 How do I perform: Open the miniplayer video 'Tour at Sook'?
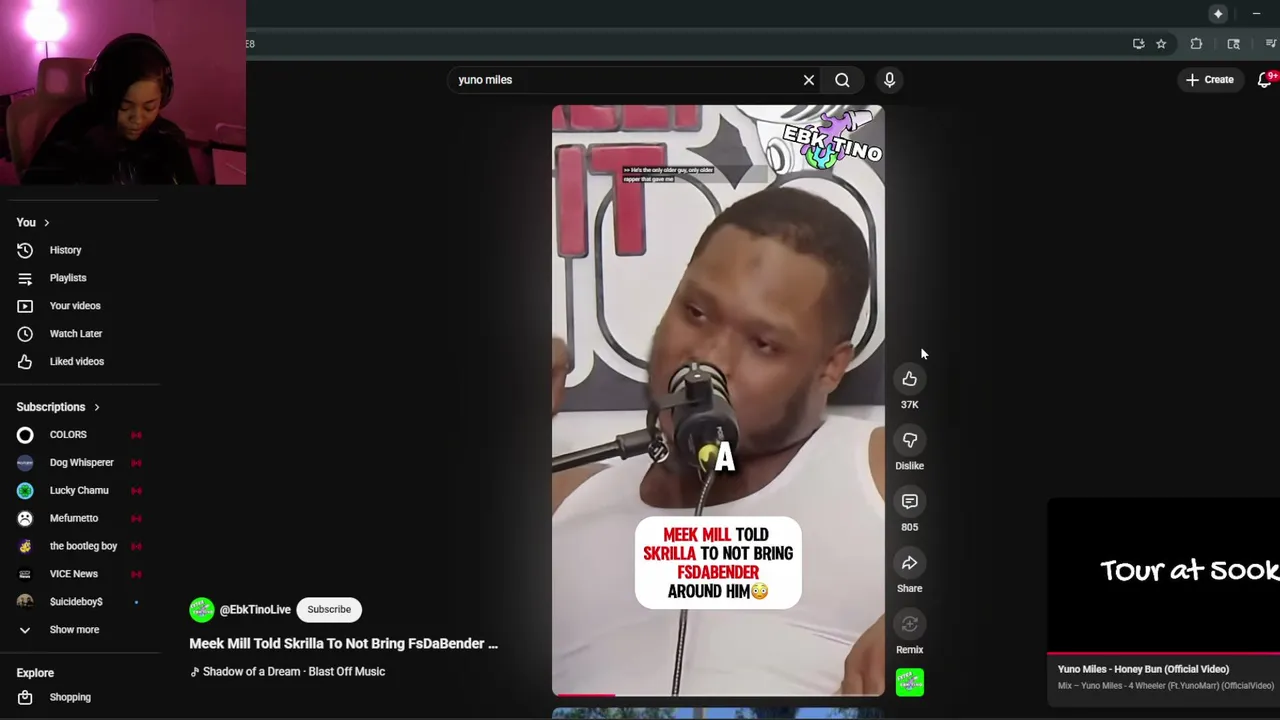(x=1164, y=575)
